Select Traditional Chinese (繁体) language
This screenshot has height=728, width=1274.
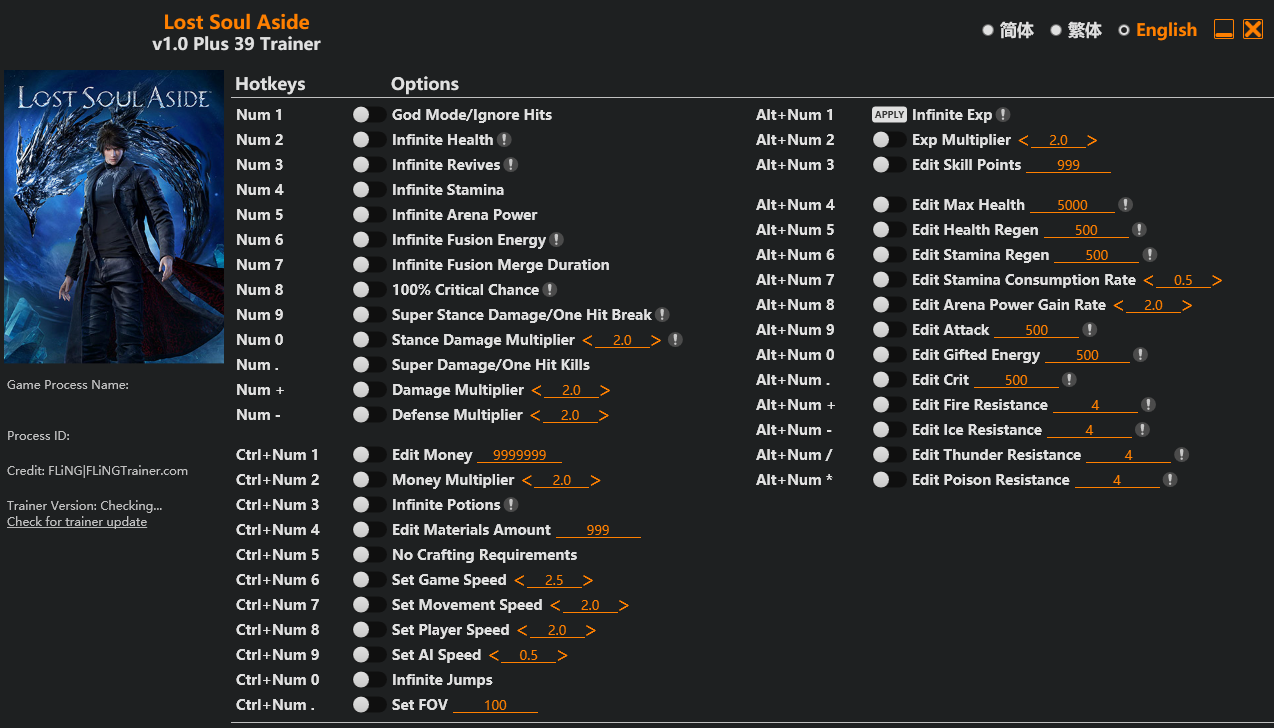click(1076, 30)
